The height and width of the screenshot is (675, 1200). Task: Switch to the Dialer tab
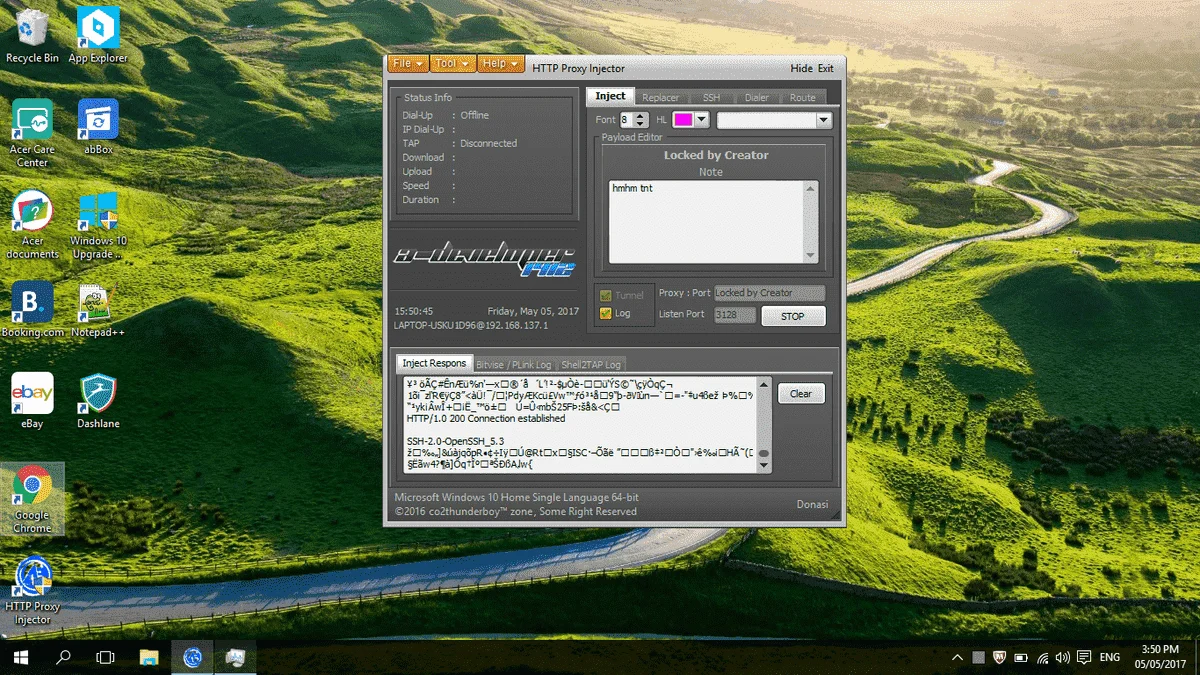757,97
